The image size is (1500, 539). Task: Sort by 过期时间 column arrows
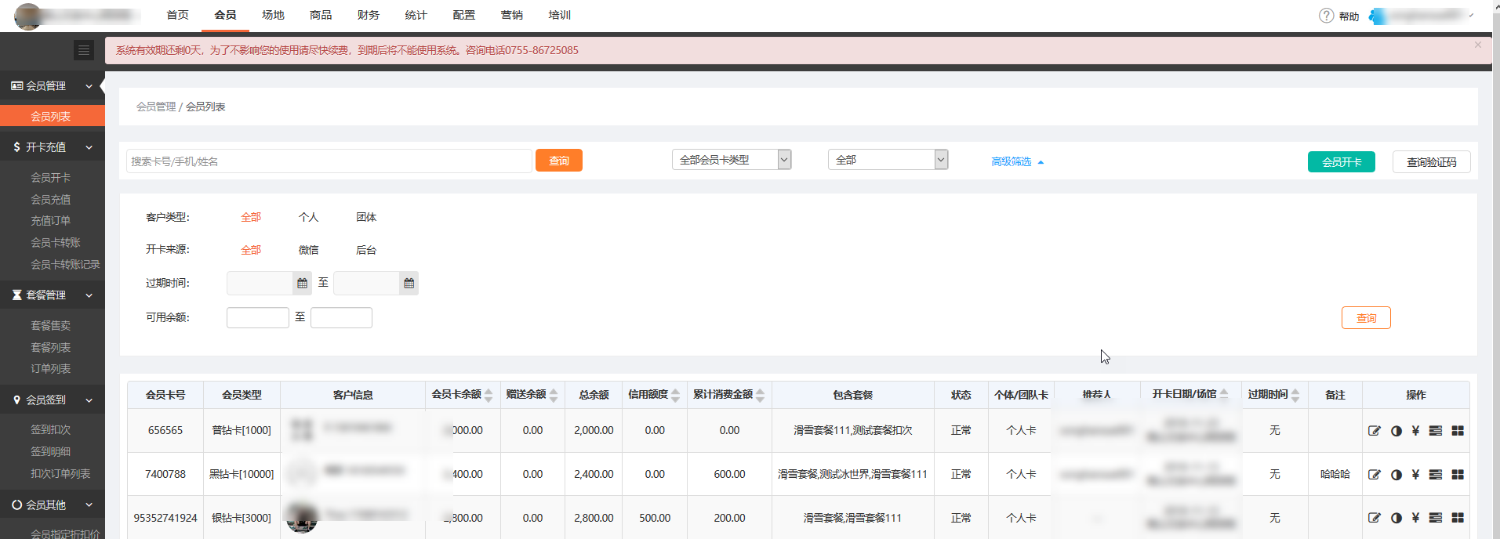coord(1295,395)
